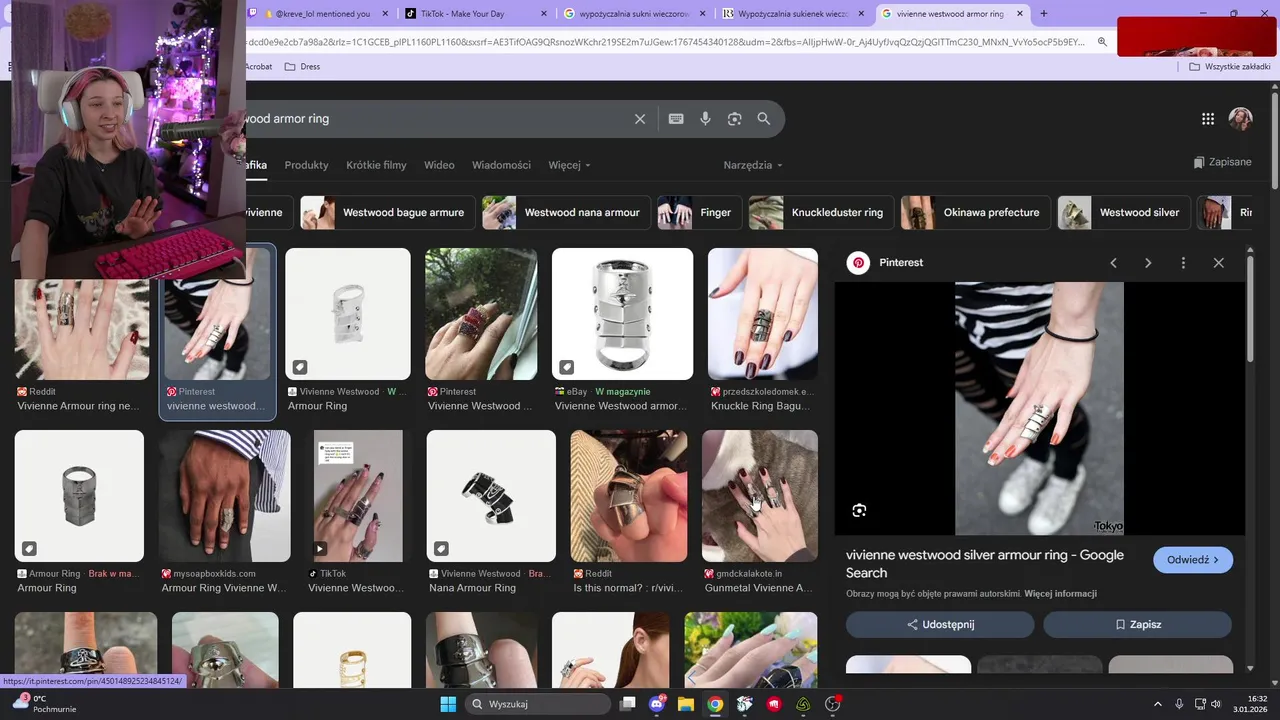
Task: Open the Dress bookmark folder
Action: point(303,67)
